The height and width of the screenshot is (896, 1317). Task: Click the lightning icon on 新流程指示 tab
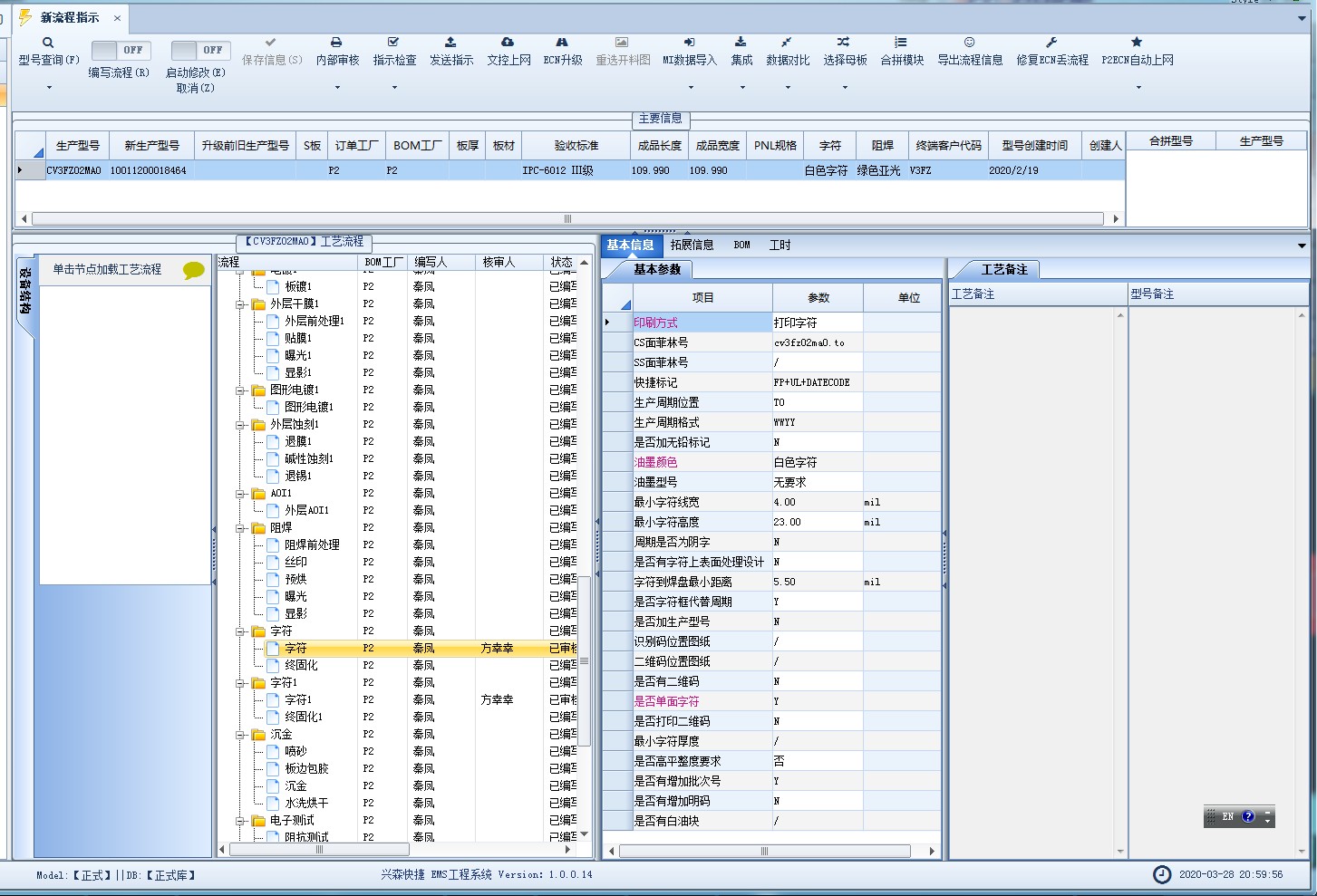[26, 17]
